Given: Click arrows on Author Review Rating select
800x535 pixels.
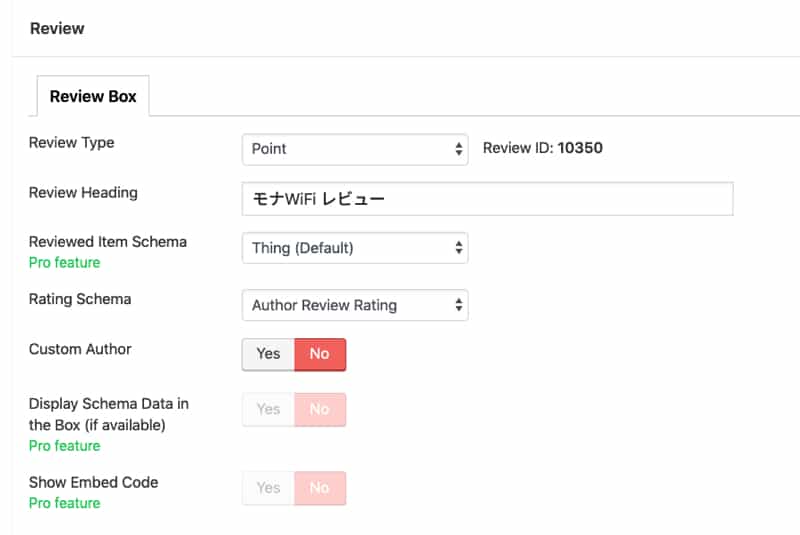Looking at the screenshot, I should [459, 305].
